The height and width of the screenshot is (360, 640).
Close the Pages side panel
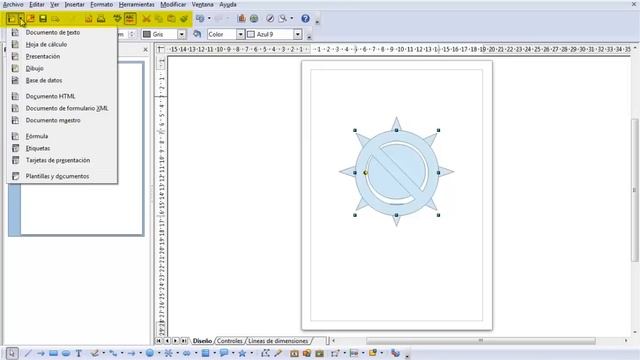[x=146, y=50]
